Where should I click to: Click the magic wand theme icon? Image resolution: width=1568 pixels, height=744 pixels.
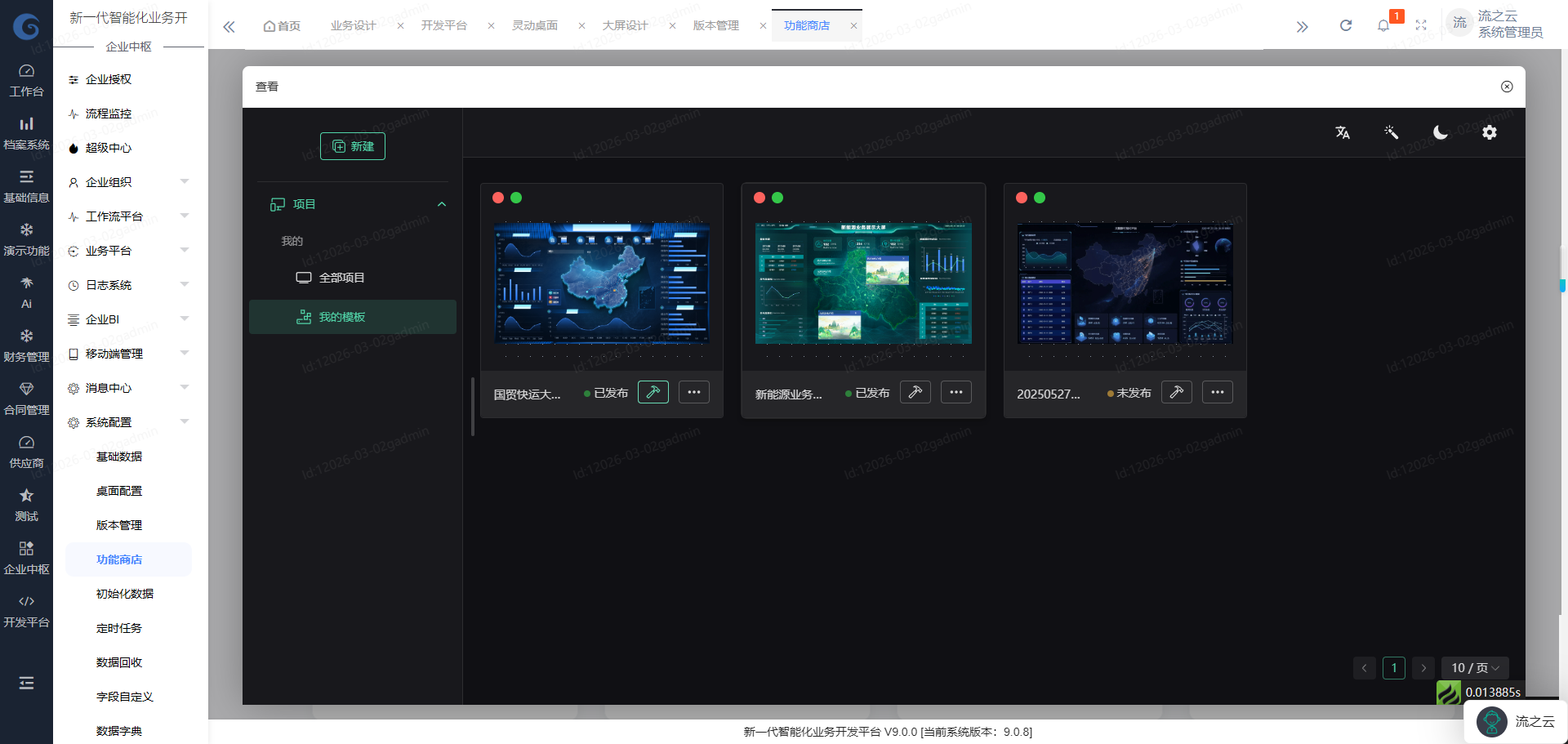[x=1391, y=132]
